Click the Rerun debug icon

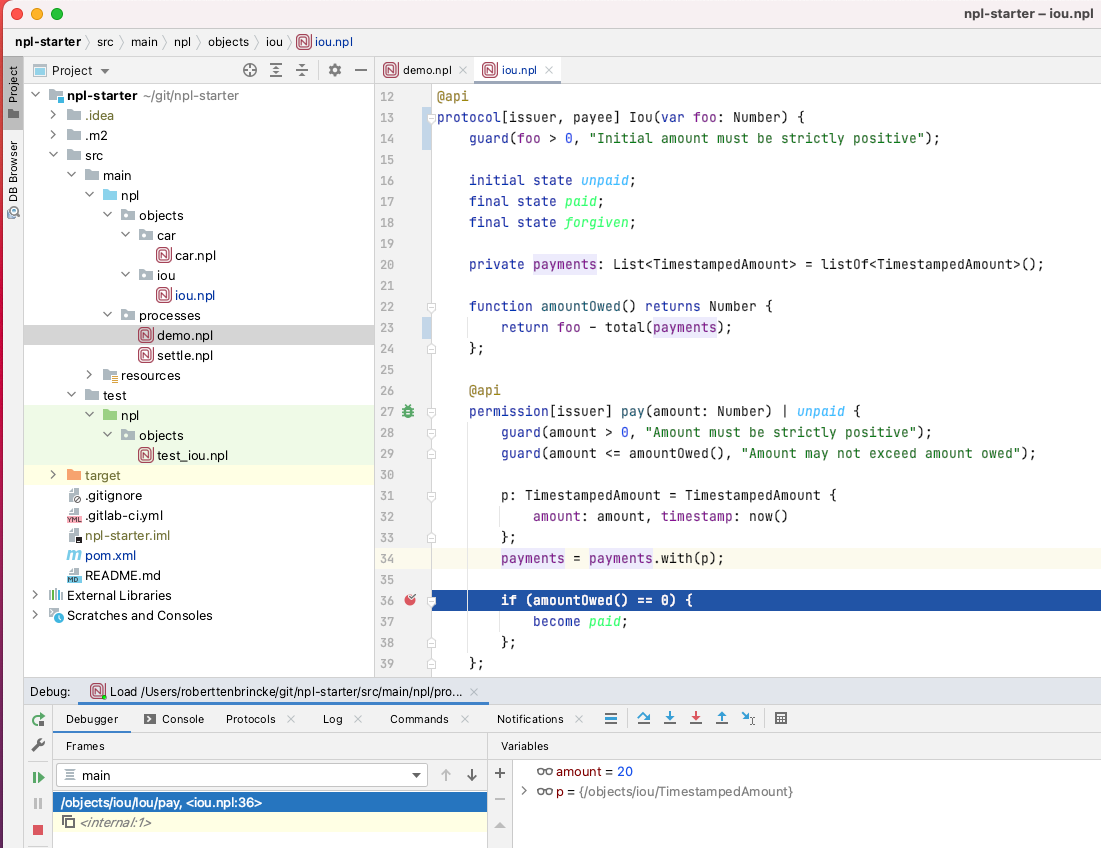click(x=38, y=719)
